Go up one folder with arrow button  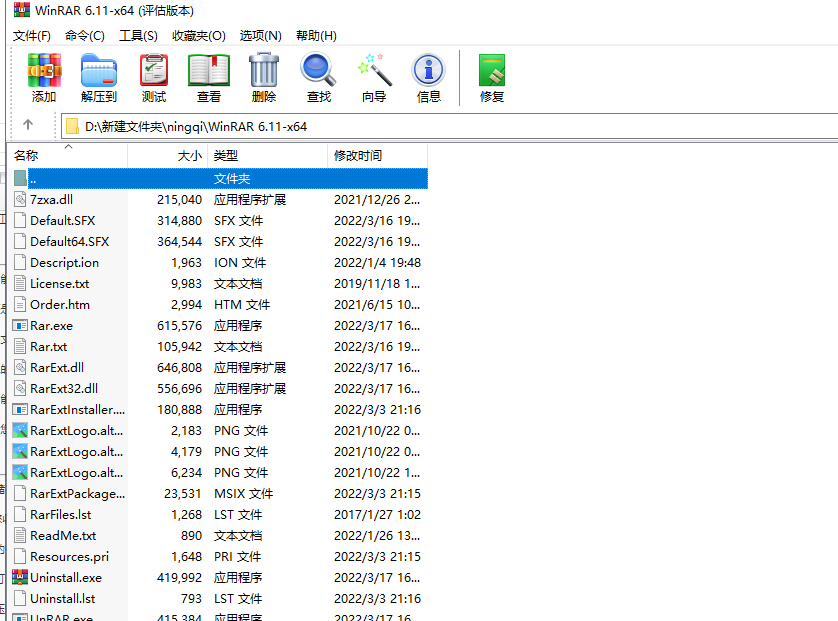pos(28,125)
